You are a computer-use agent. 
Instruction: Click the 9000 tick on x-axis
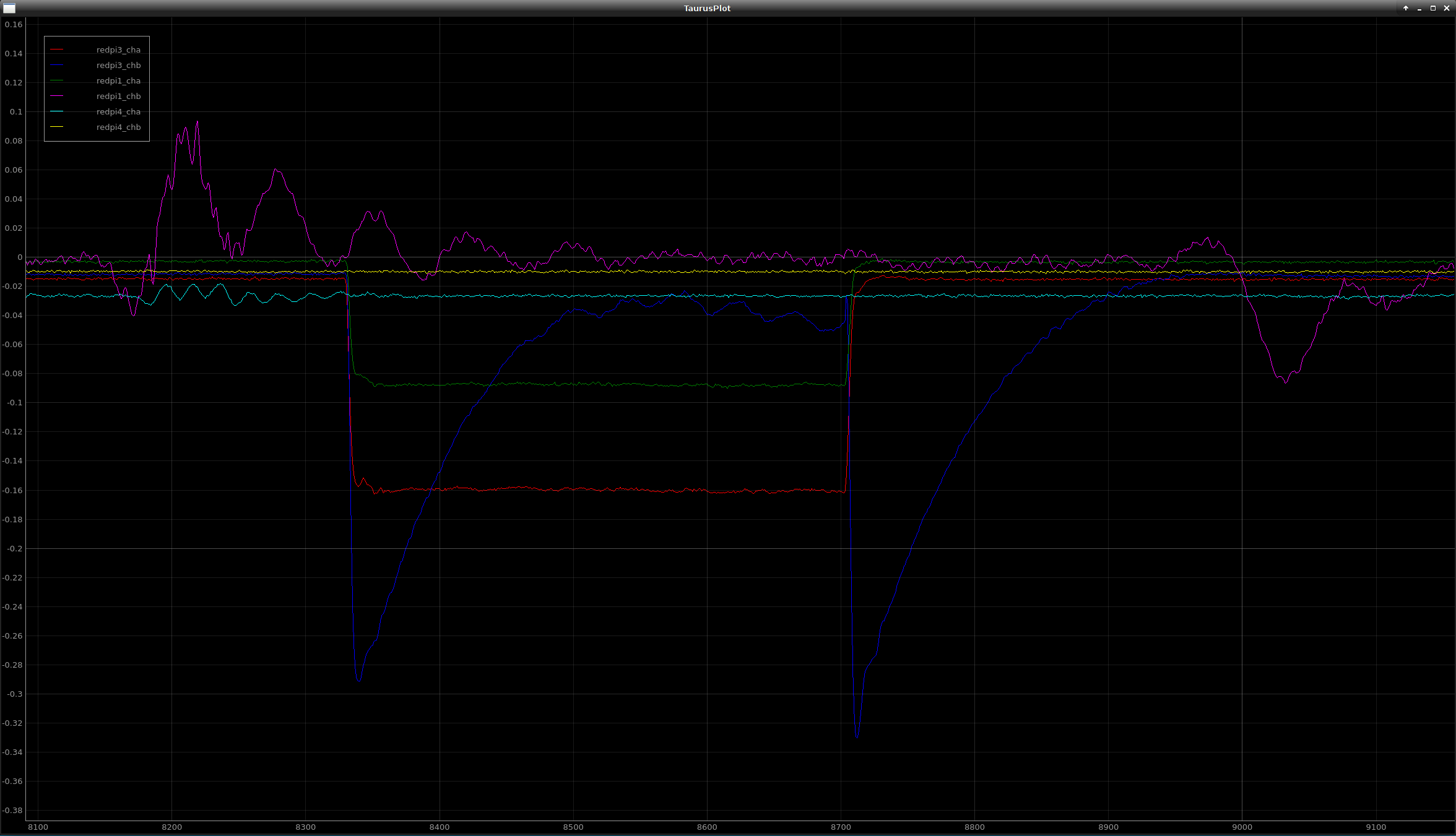(x=1242, y=827)
